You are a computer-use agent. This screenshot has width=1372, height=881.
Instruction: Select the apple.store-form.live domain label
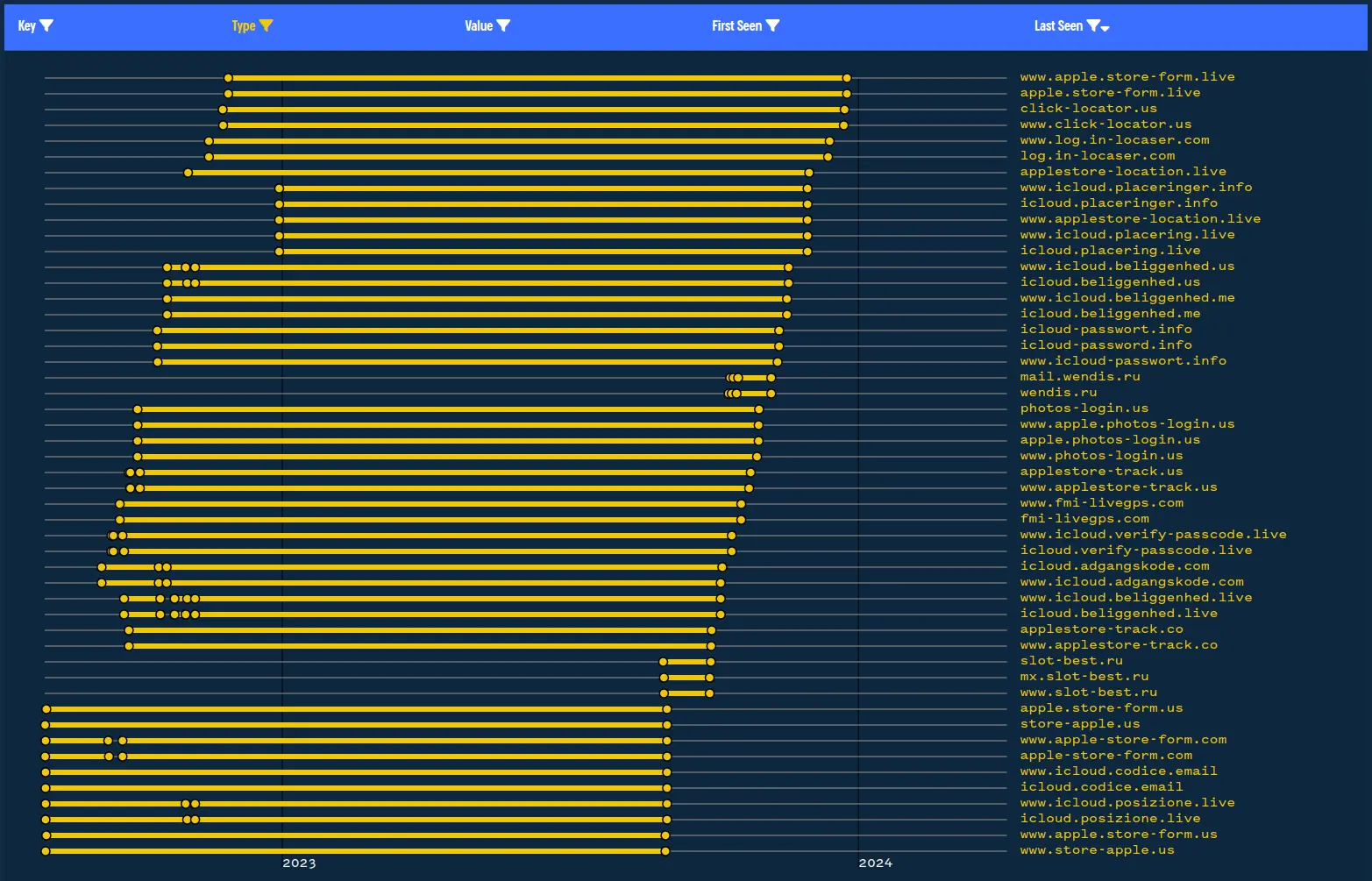point(1111,93)
